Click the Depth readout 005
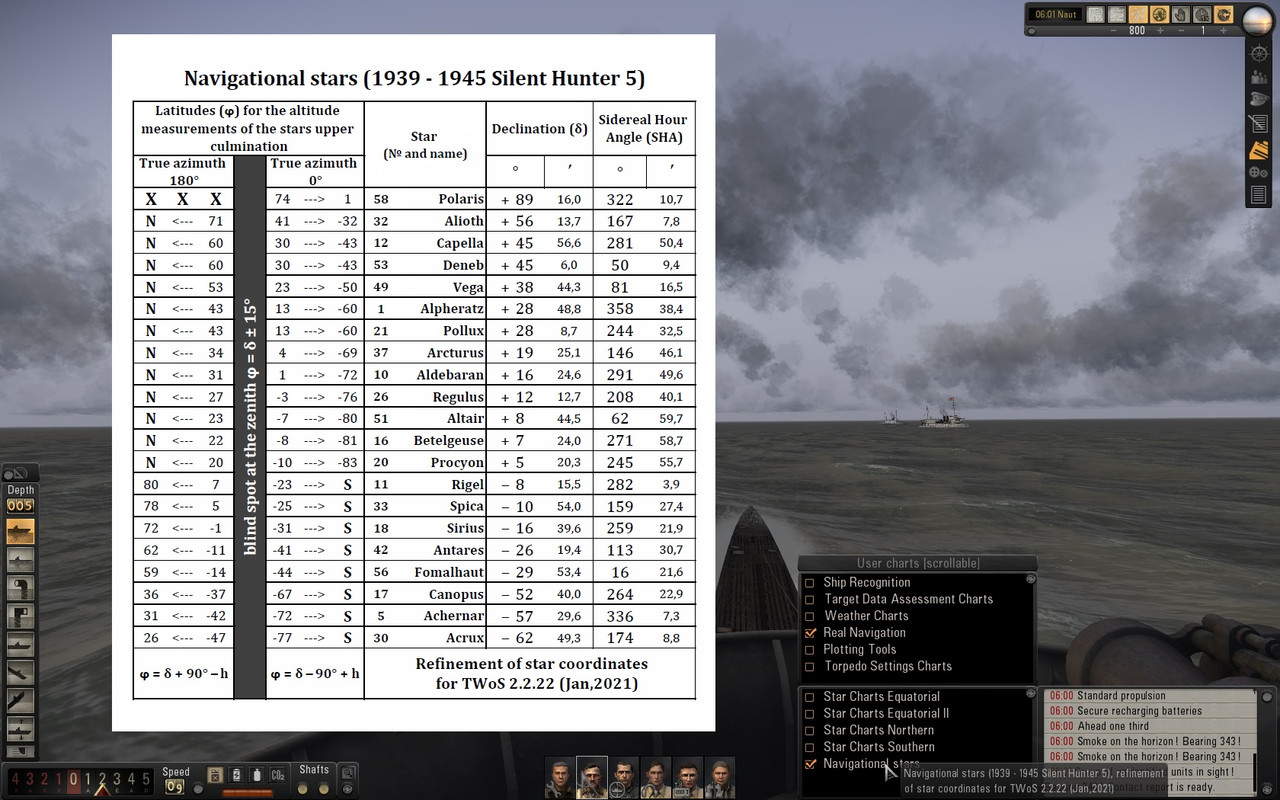 point(20,505)
